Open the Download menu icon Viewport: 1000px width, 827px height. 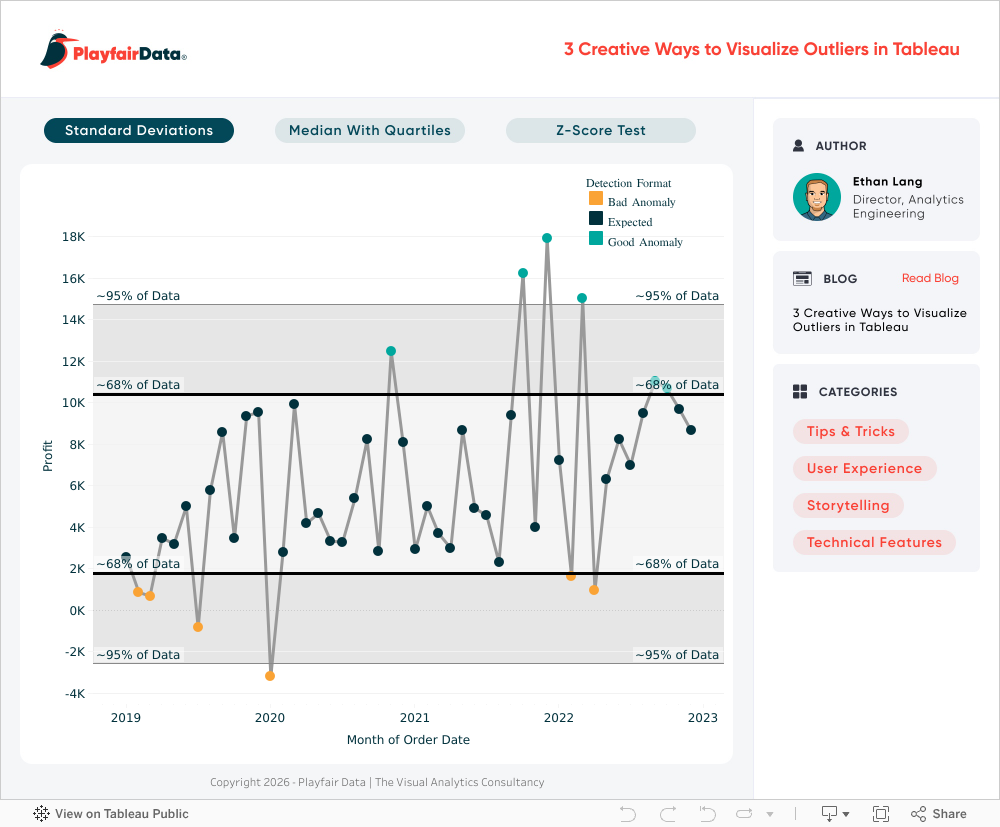[834, 814]
